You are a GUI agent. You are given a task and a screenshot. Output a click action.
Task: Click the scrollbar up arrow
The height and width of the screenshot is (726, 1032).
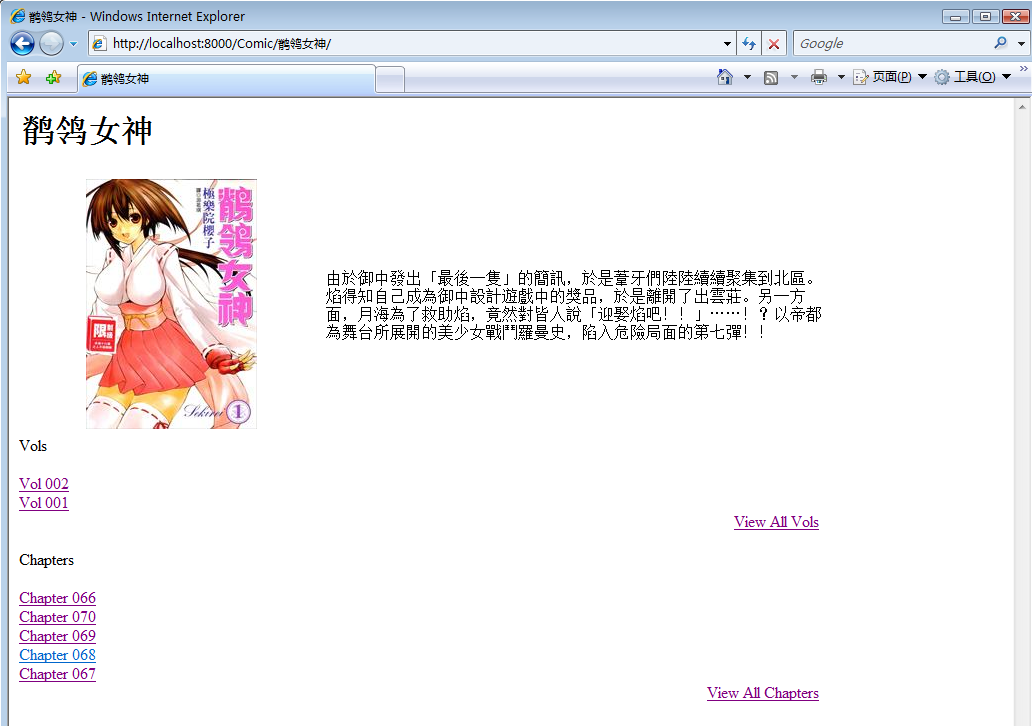tap(1021, 106)
